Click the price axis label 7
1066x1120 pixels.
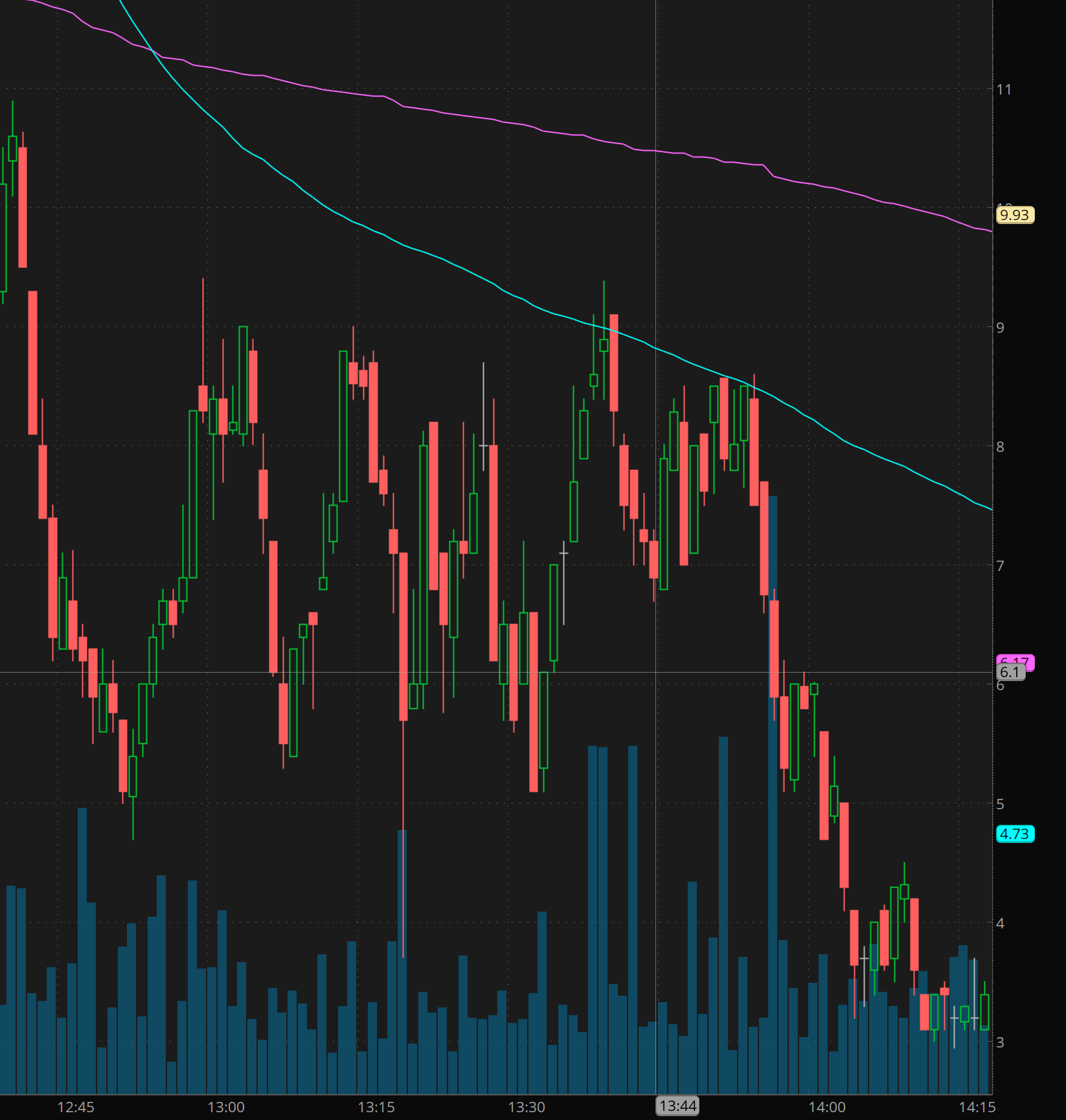coord(1001,566)
